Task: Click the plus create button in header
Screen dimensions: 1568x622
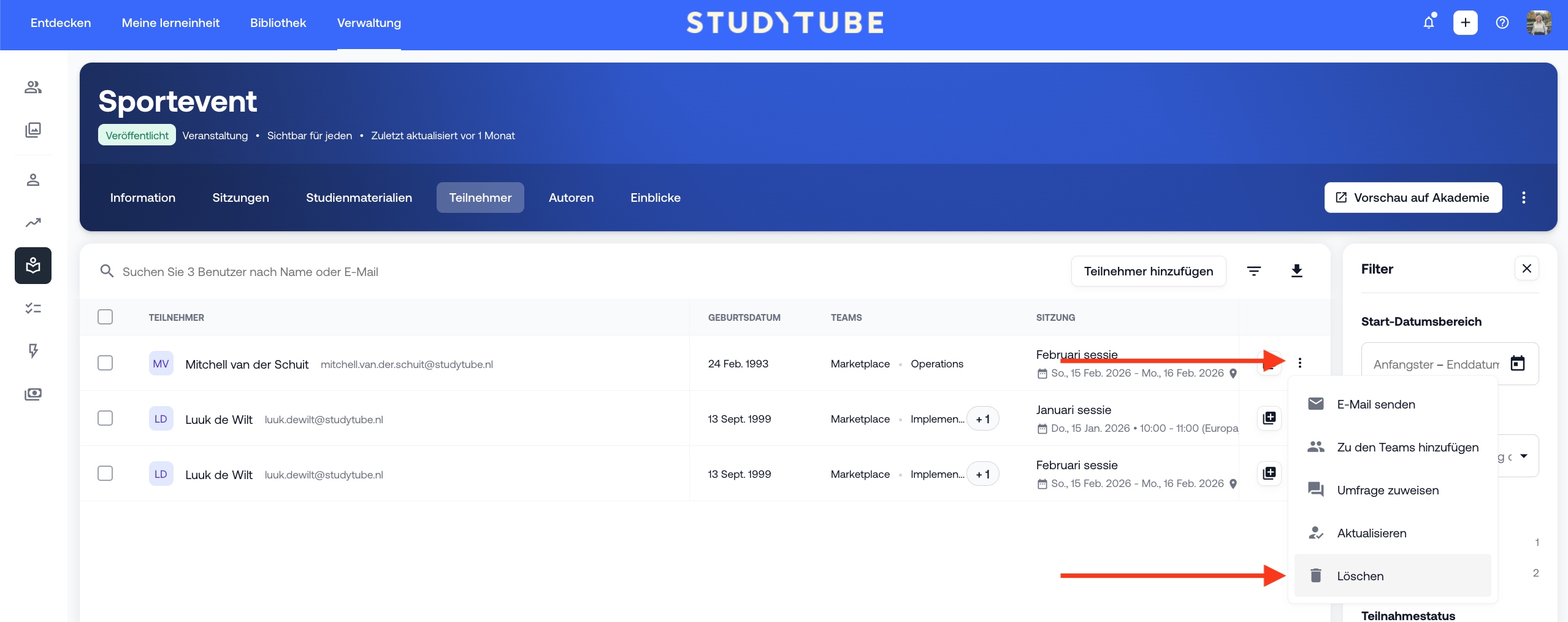Action: click(x=1466, y=23)
